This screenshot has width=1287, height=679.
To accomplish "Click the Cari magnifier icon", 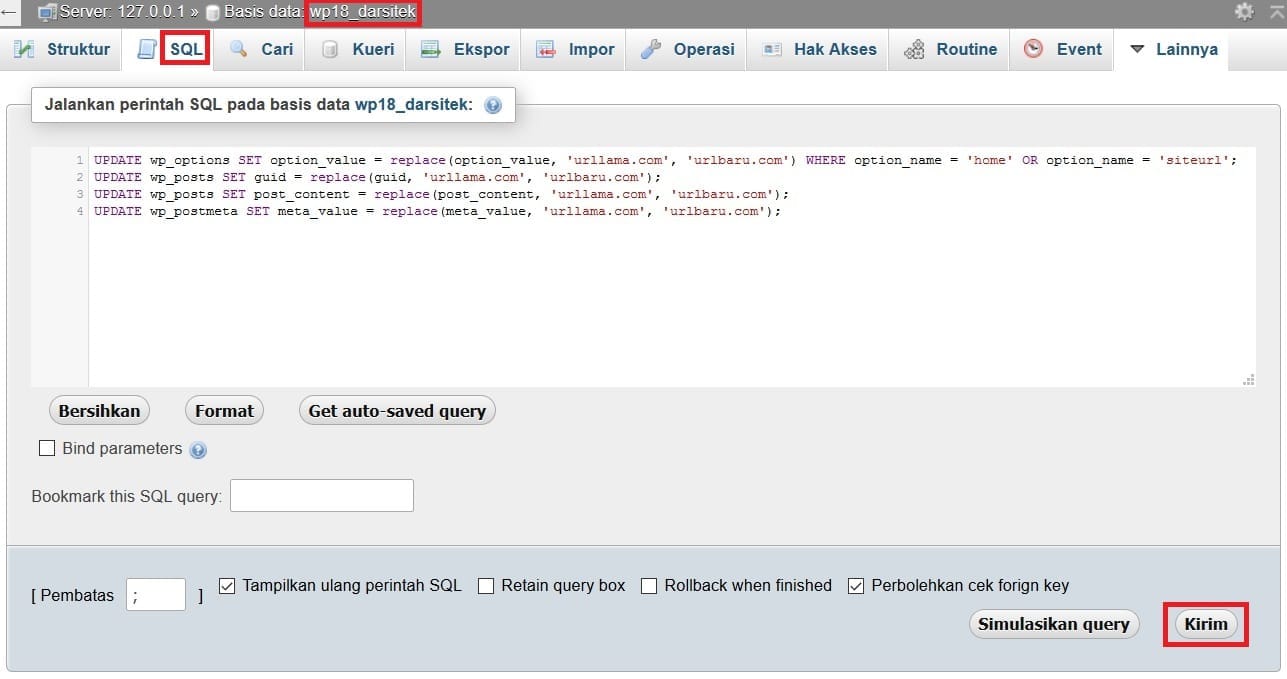I will pyautogui.click(x=239, y=49).
